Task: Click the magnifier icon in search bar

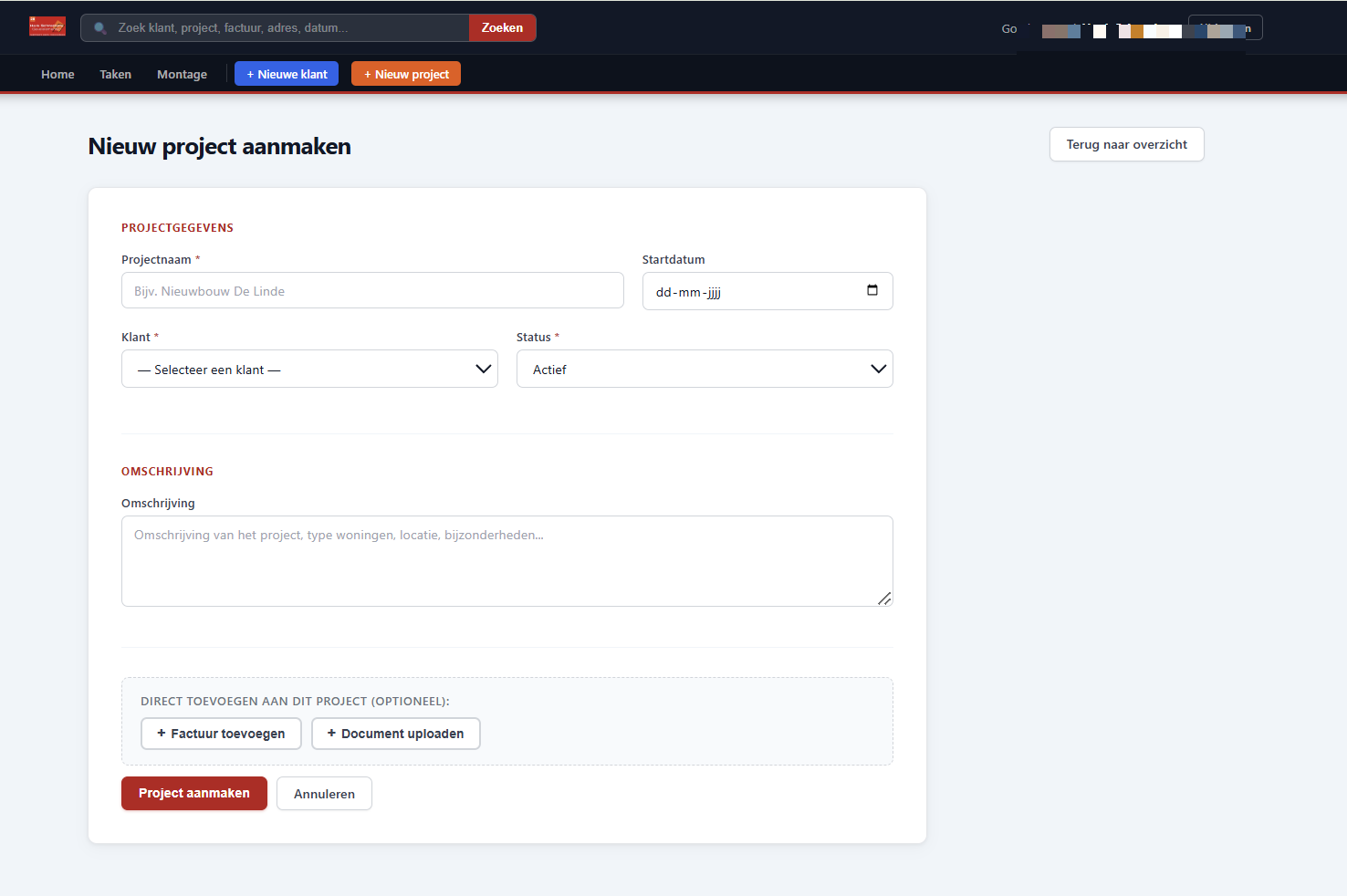Action: (x=100, y=28)
